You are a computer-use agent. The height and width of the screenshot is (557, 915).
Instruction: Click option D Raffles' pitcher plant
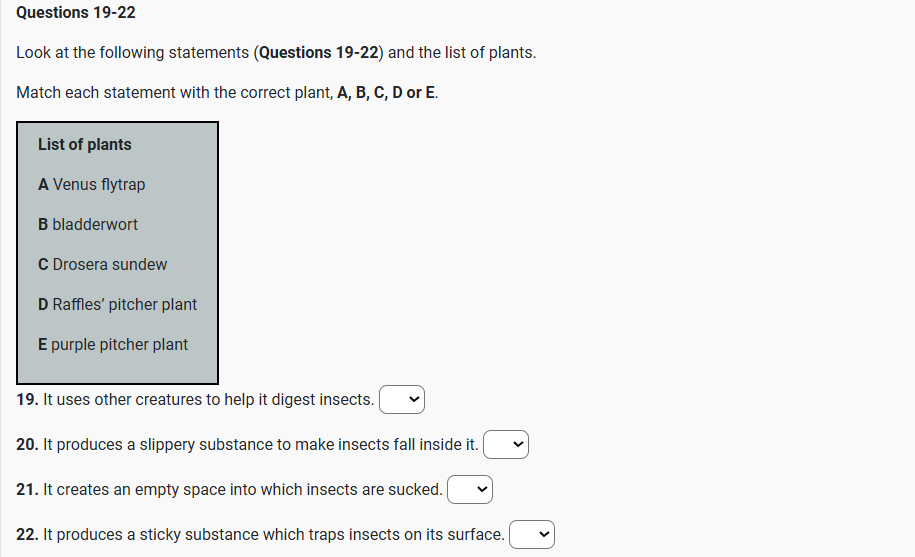[x=118, y=304]
